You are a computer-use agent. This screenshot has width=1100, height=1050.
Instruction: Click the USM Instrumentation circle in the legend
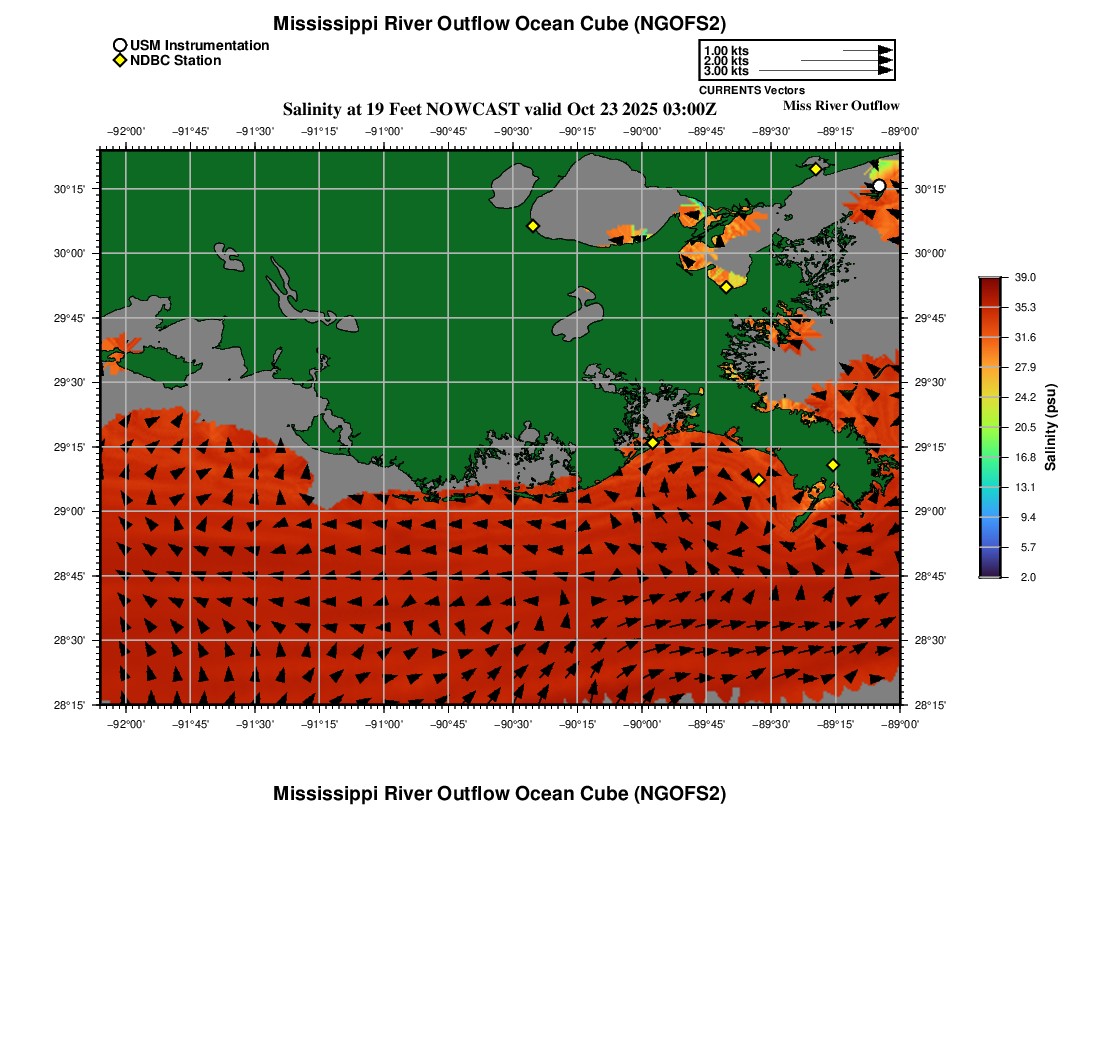120,45
